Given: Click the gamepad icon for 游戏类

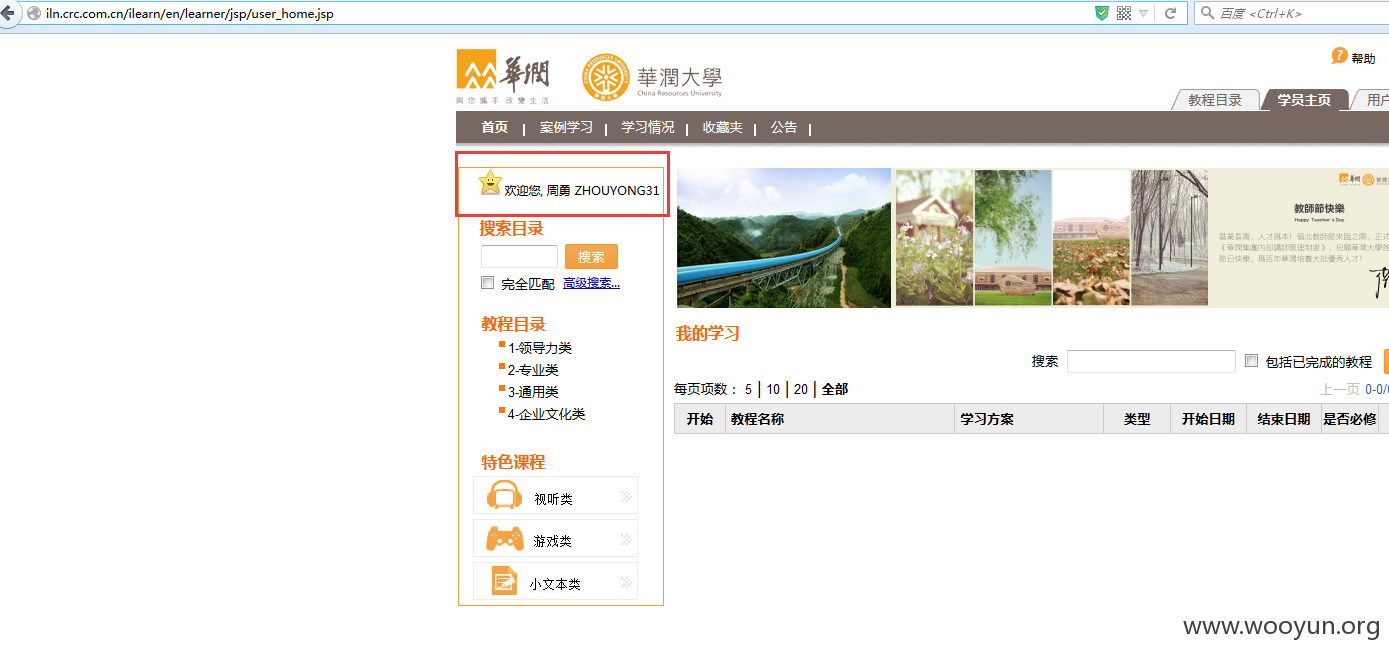Looking at the screenshot, I should coord(505,539).
